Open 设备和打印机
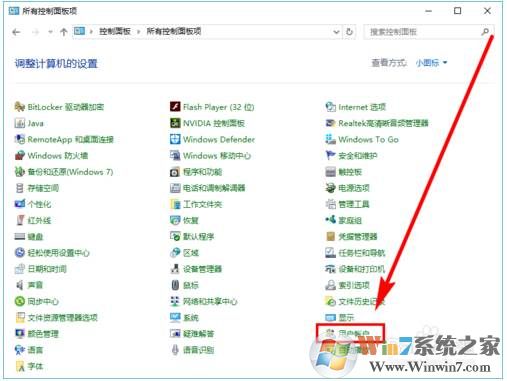 [355, 269]
